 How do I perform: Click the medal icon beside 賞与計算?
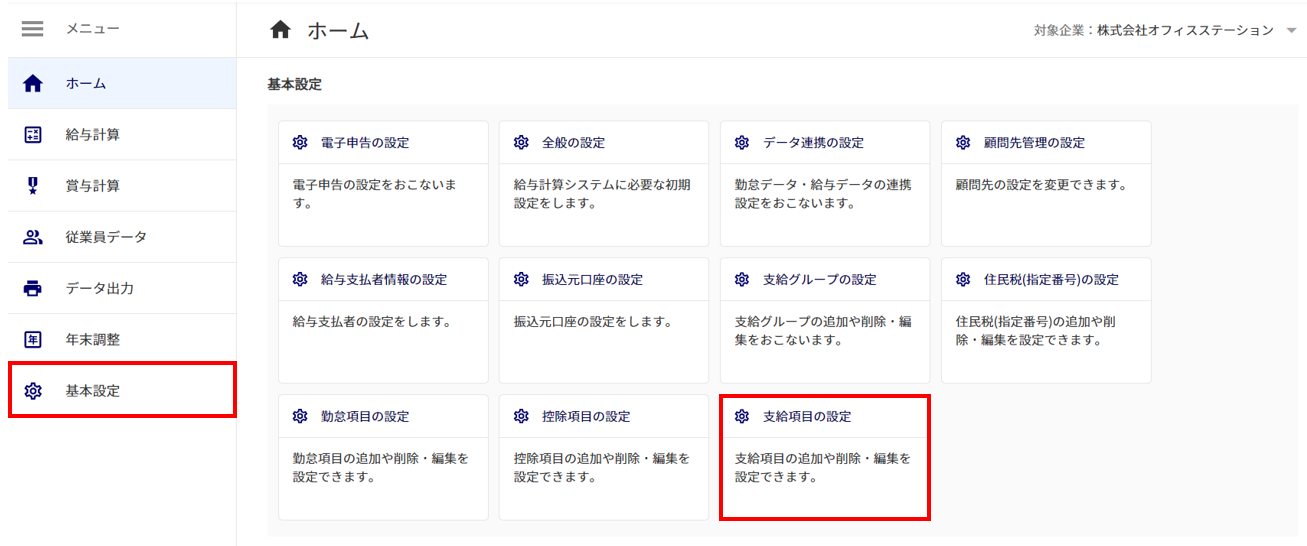[x=33, y=186]
